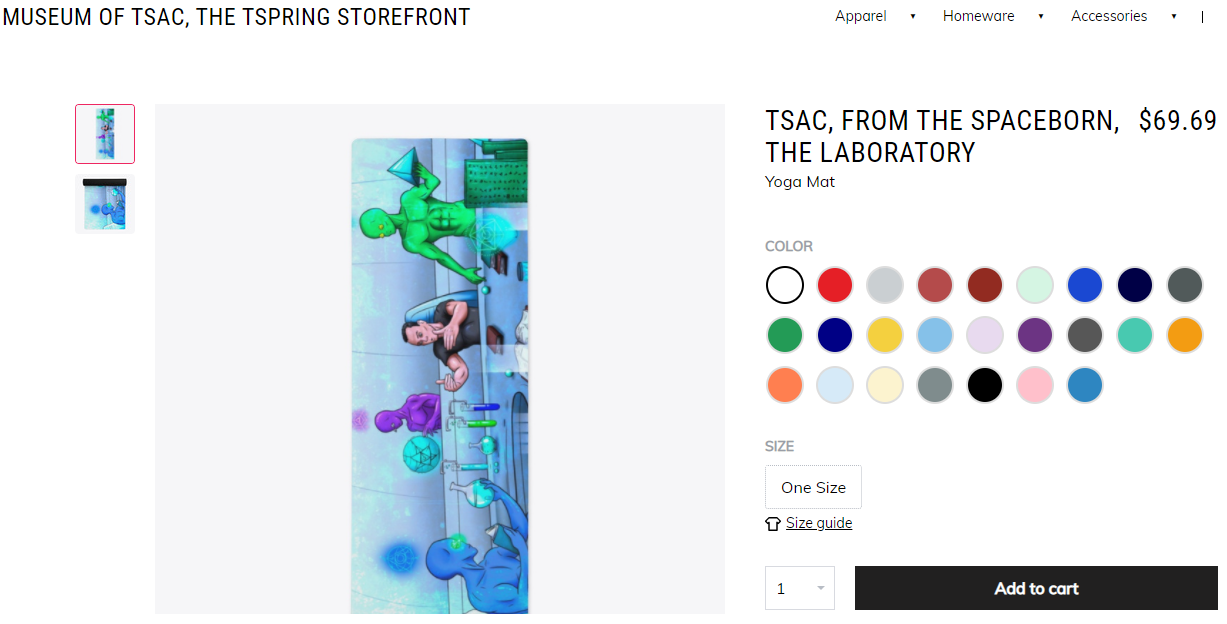Viewport: 1227px width, 624px height.
Task: Open the Homeware menu
Action: pos(978,16)
